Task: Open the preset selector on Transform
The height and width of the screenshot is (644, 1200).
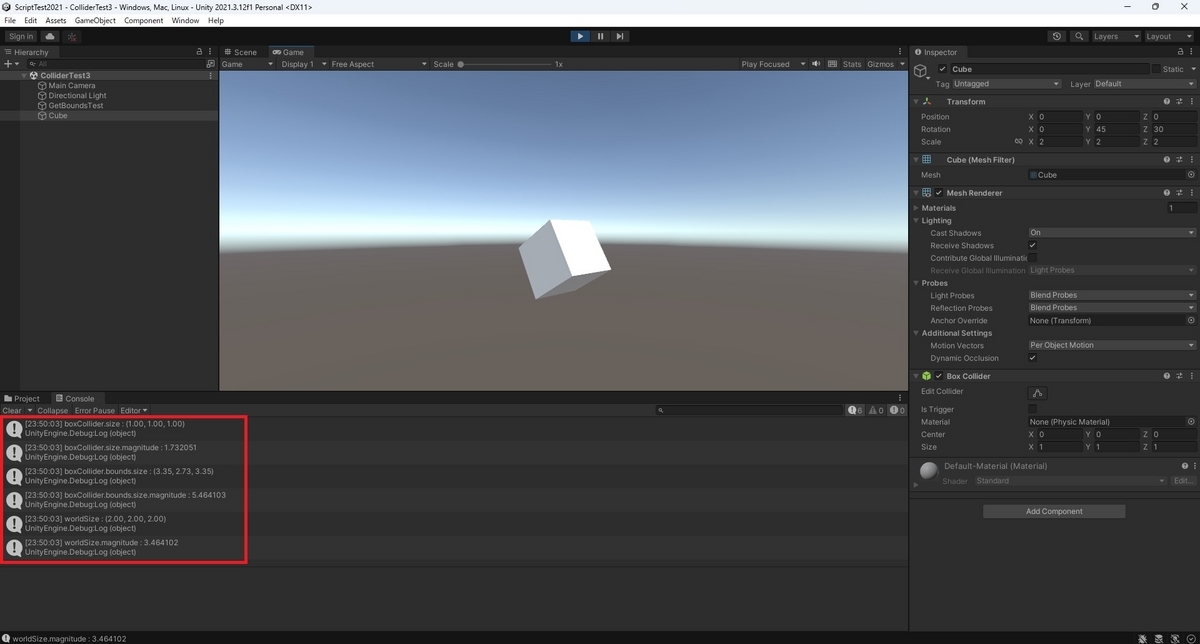Action: [1178, 100]
